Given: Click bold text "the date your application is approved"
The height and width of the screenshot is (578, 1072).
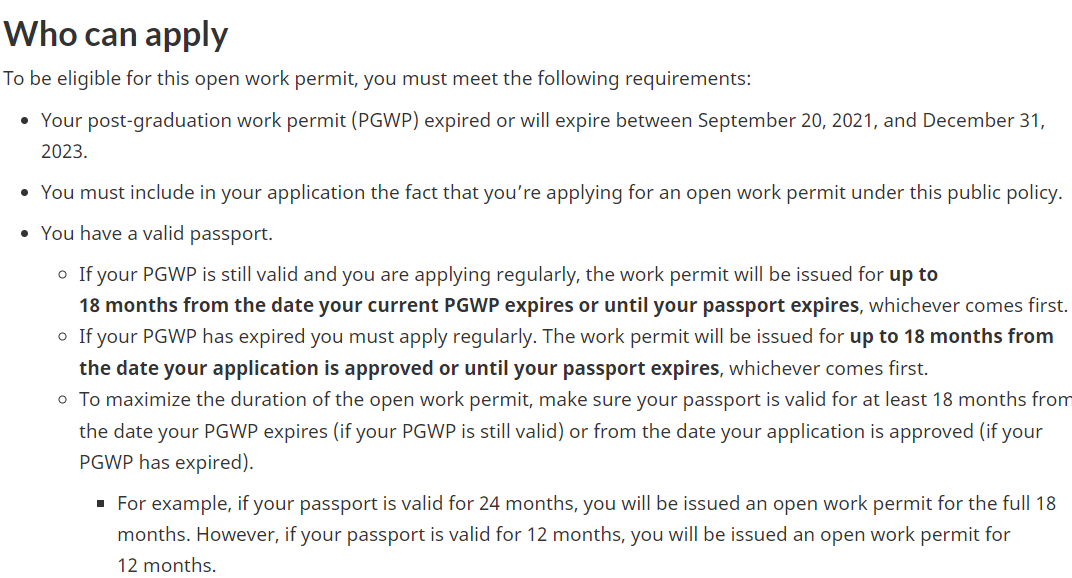Looking at the screenshot, I should click(x=256, y=368).
